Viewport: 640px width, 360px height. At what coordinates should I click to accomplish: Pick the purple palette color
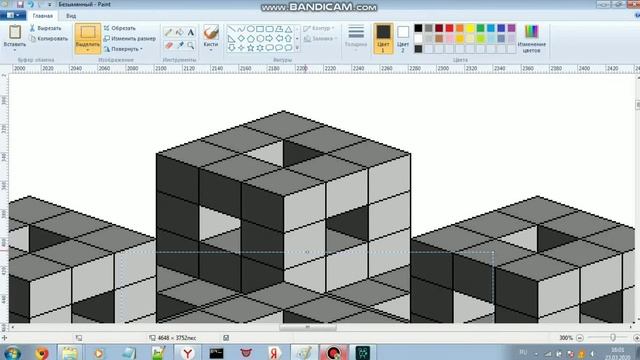[x=511, y=28]
